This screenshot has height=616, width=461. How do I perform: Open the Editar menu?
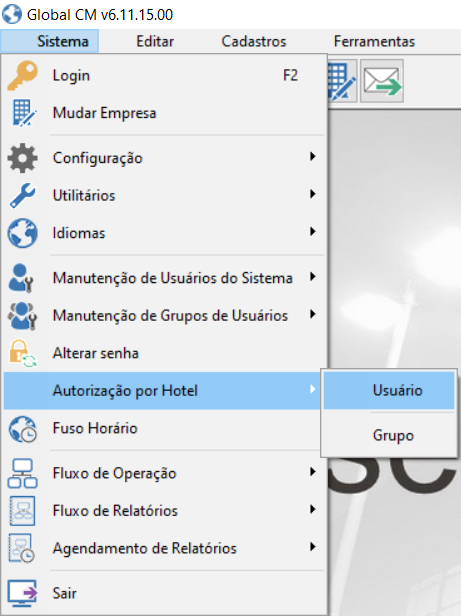point(155,41)
